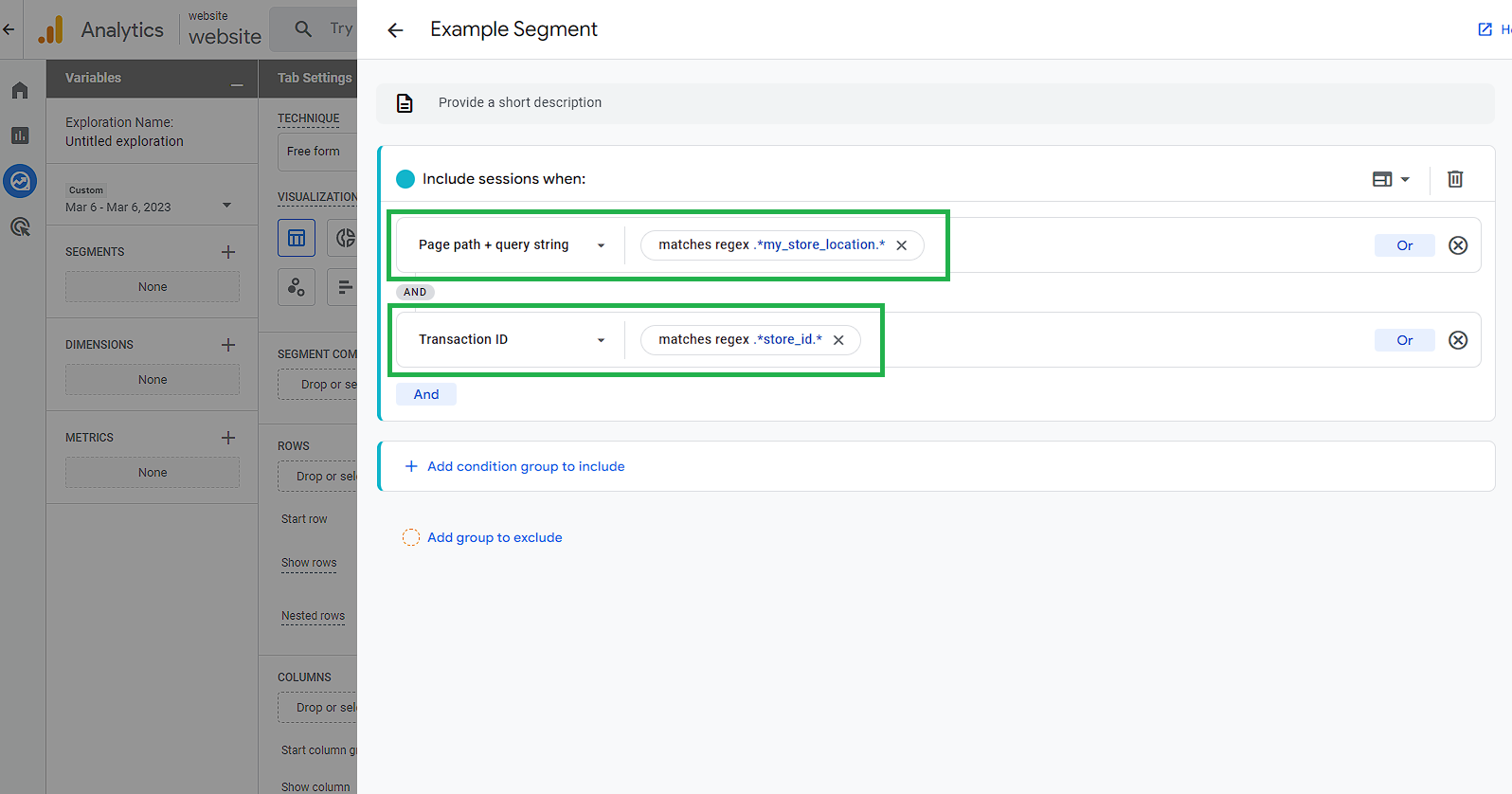Click the None segments drop zone
Viewport: 1512px width, 794px height.
[153, 287]
